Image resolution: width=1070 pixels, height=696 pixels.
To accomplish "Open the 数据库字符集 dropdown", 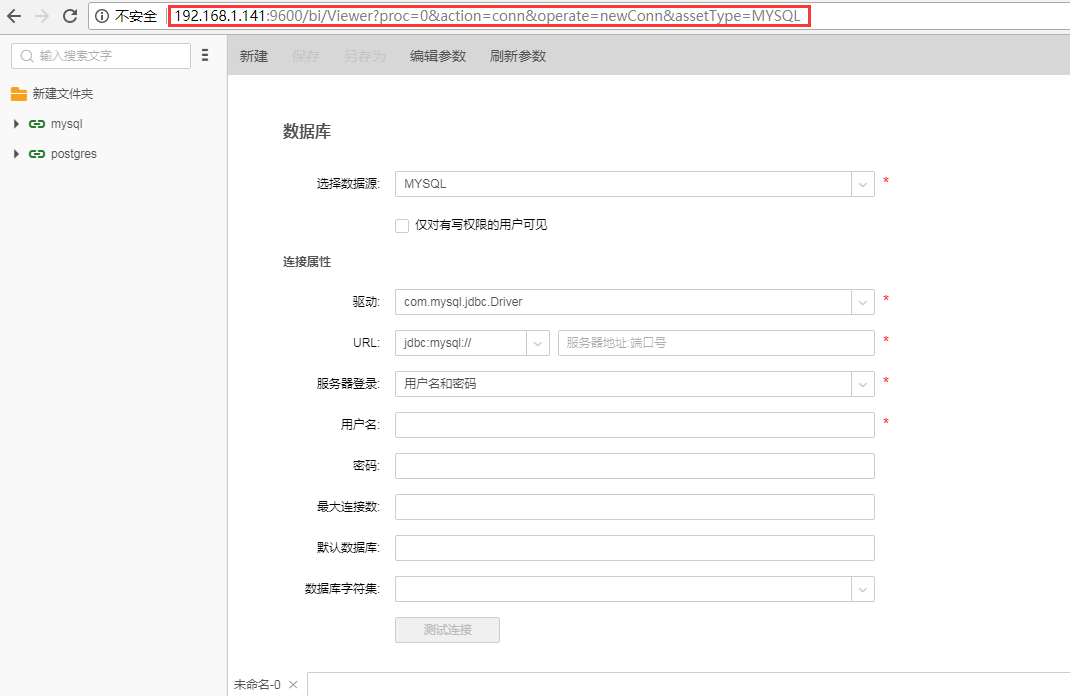I will 863,589.
